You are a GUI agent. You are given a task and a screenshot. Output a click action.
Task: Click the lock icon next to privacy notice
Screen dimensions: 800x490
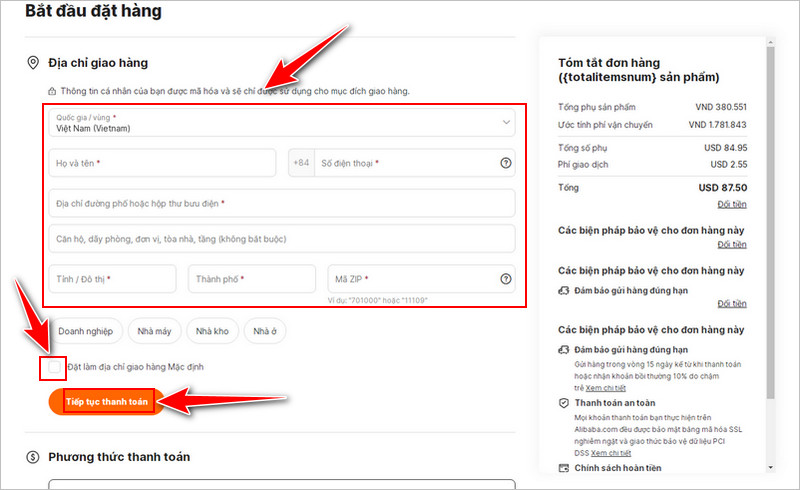coord(52,91)
